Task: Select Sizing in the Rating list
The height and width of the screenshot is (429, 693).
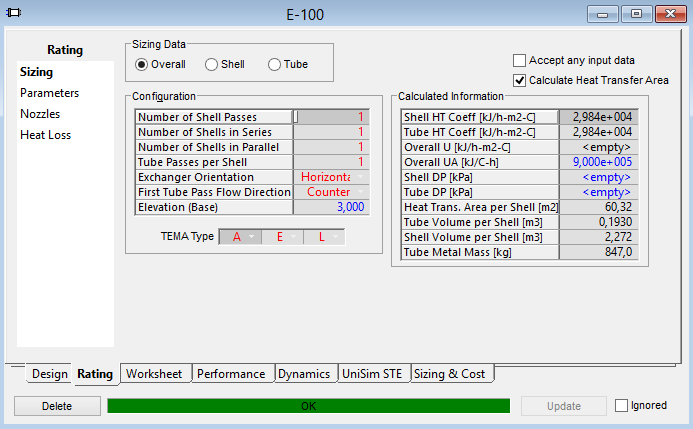Action: (36, 72)
